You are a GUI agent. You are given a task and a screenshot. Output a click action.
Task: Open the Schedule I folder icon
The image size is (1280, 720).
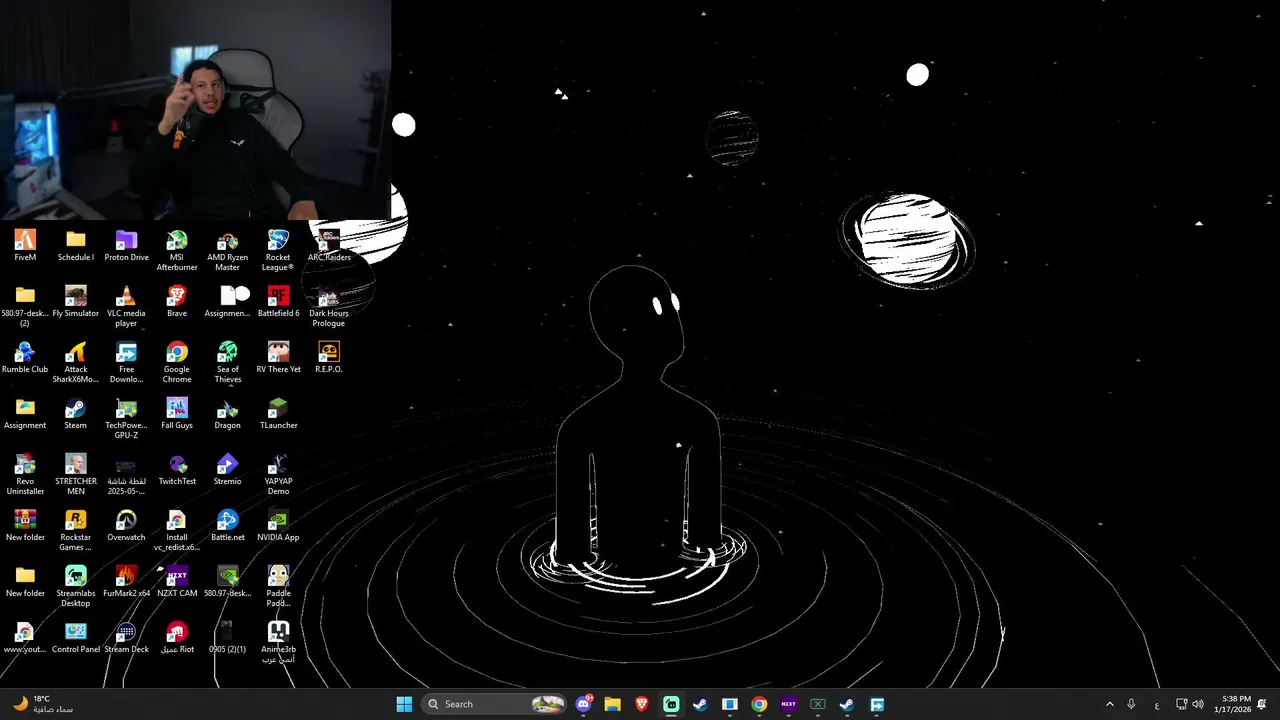click(76, 246)
